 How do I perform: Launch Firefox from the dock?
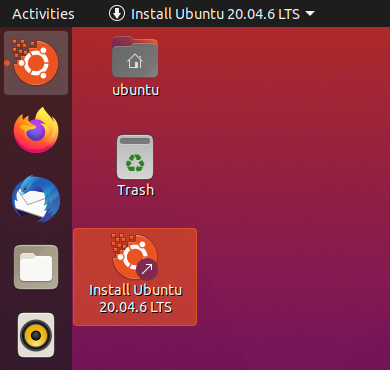[36, 130]
